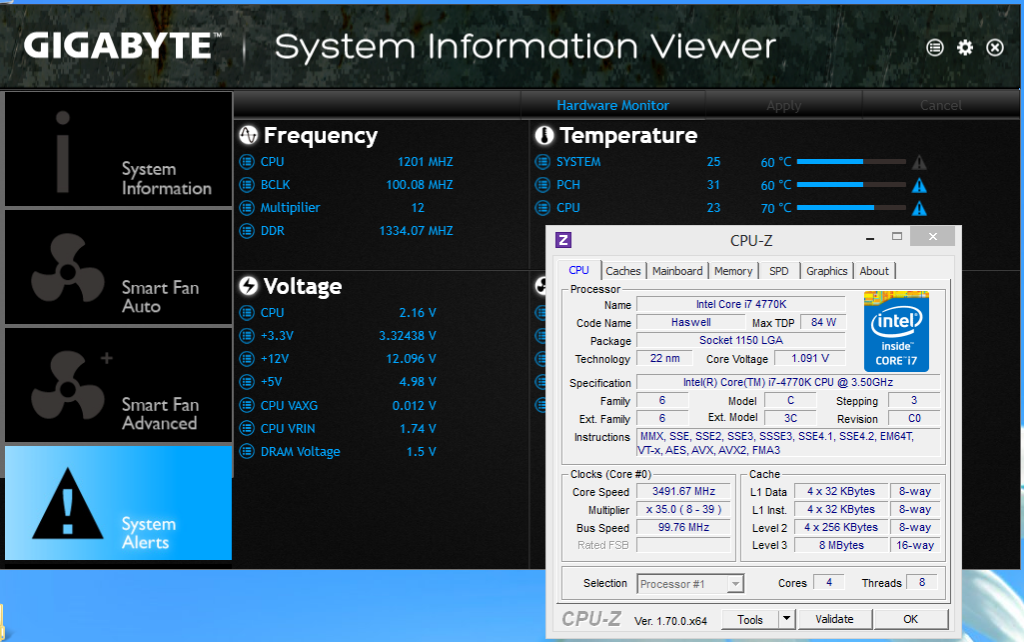Click the Intel Core i7 badge
Screen dimensions: 1024x642
click(896, 332)
